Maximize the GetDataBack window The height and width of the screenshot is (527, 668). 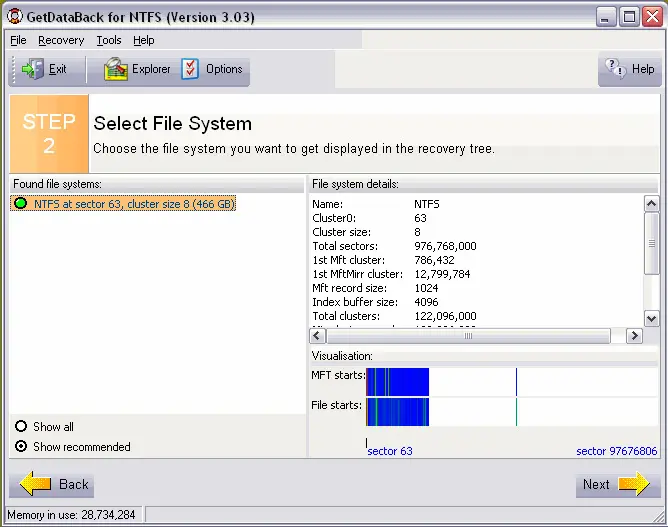(629, 17)
